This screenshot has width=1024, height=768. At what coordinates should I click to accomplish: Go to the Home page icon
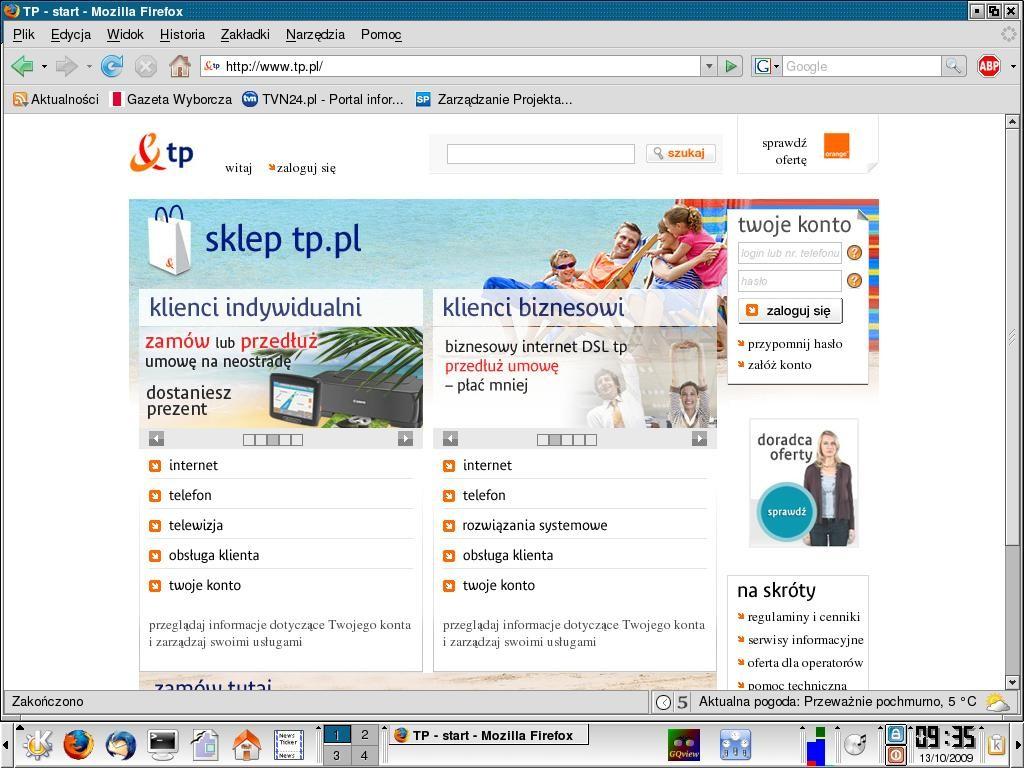(180, 66)
